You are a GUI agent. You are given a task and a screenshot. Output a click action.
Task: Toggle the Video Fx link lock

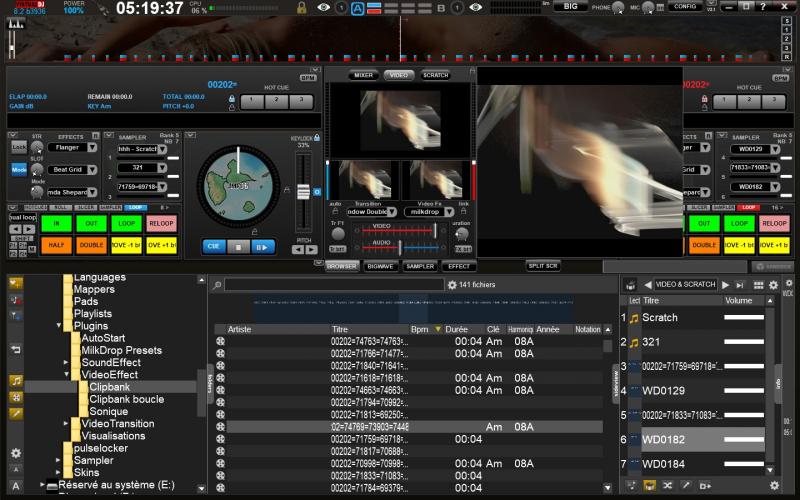(463, 211)
